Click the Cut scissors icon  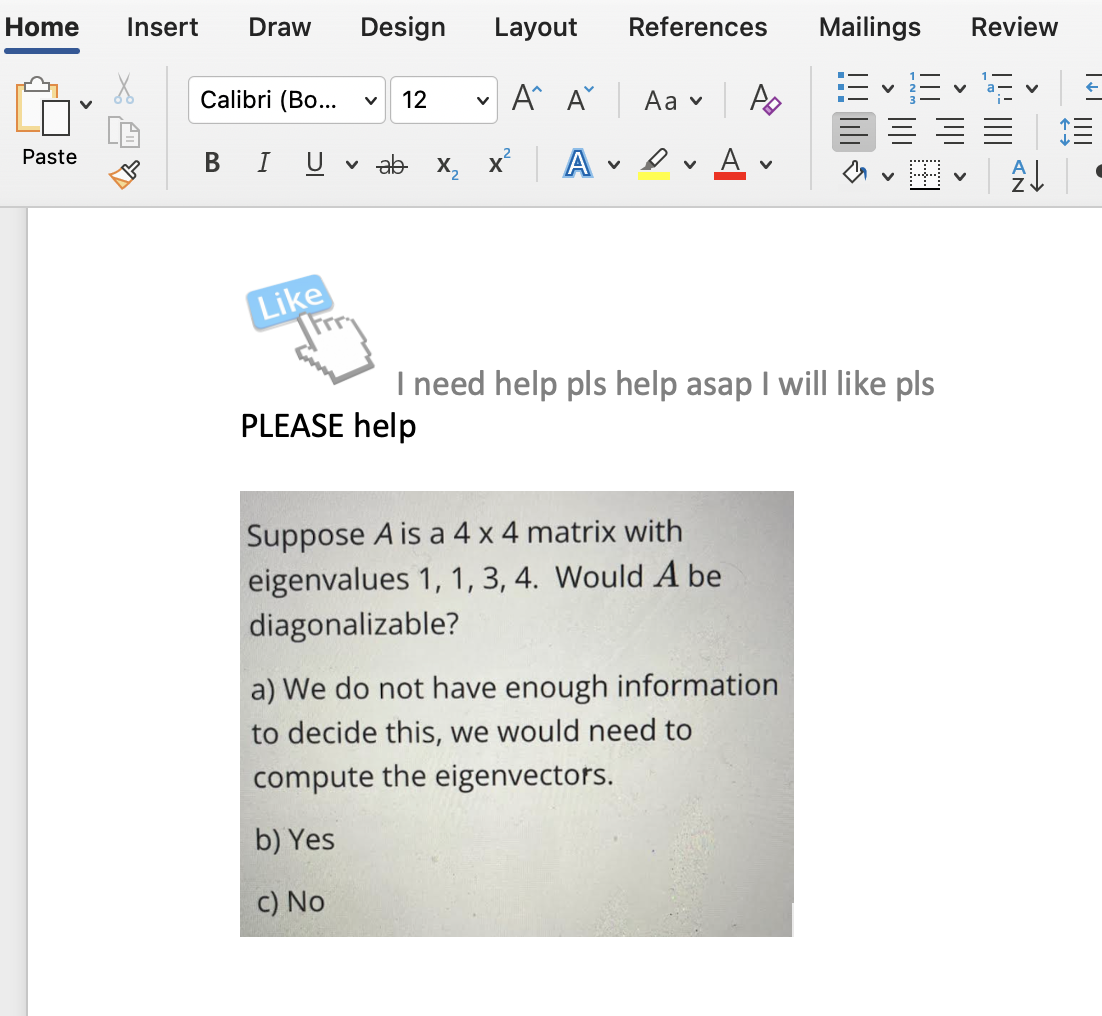coord(124,89)
